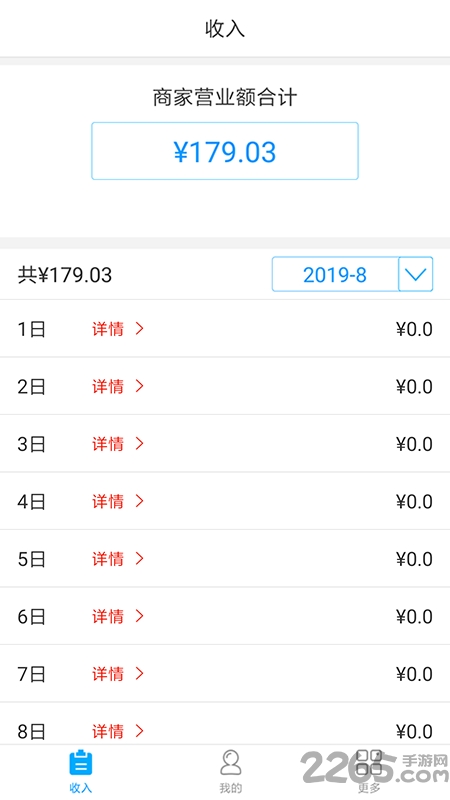Screen dimensions: 450x800
Task: Select the 收入 tab label
Action: [81, 788]
